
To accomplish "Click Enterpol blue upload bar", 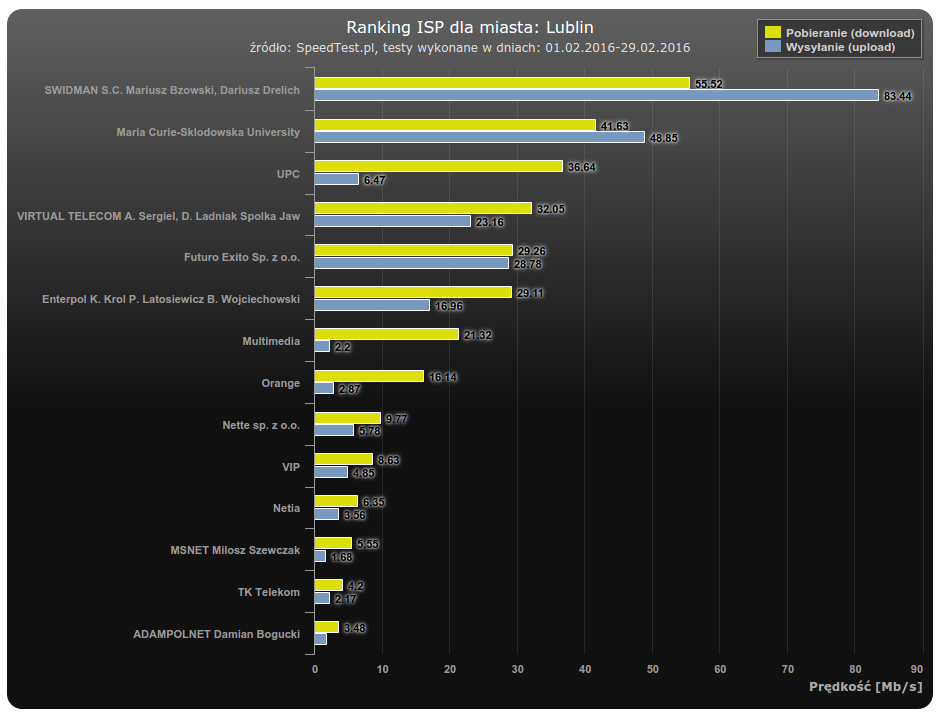I will [x=372, y=305].
